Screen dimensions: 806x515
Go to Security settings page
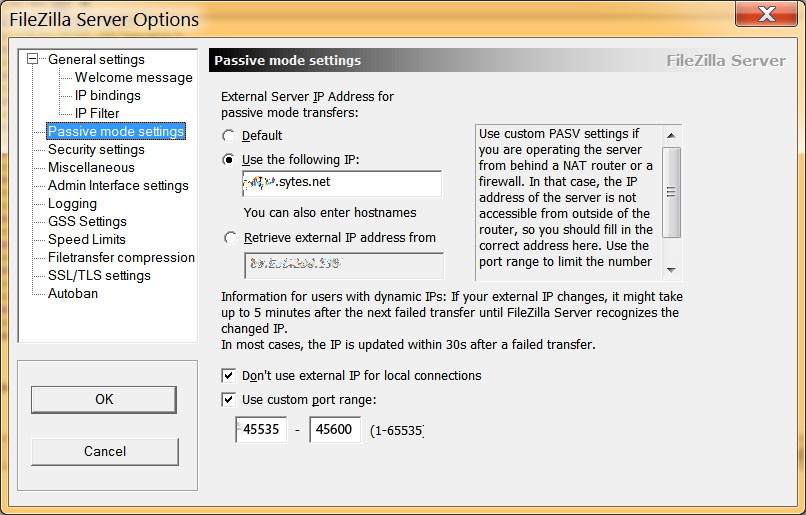tap(96, 149)
